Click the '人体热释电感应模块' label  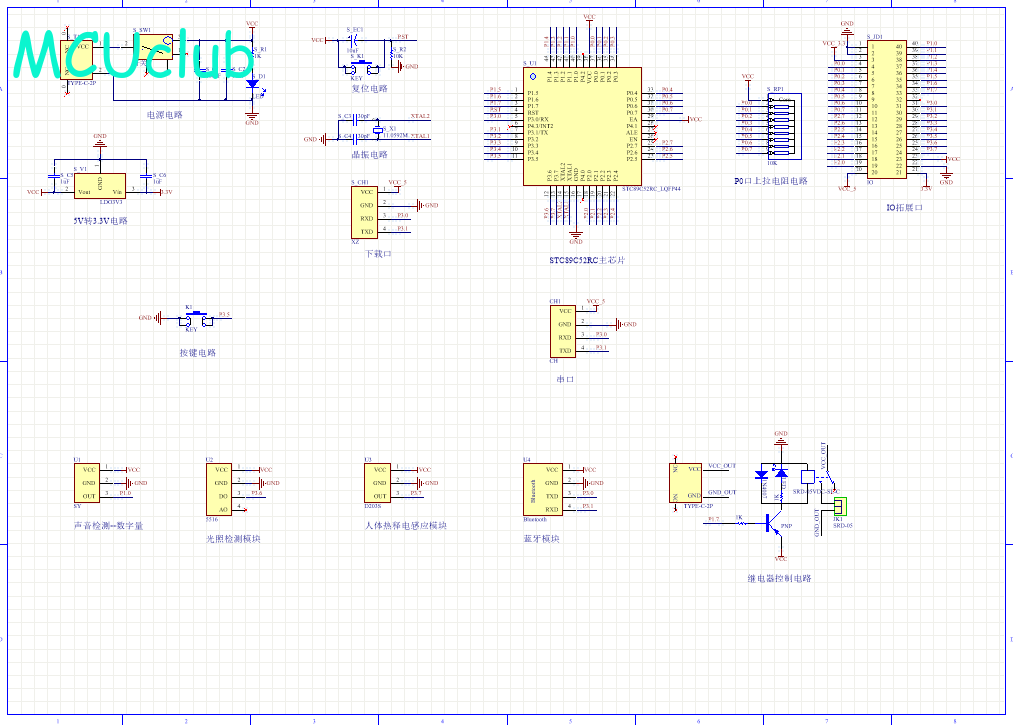point(406,526)
